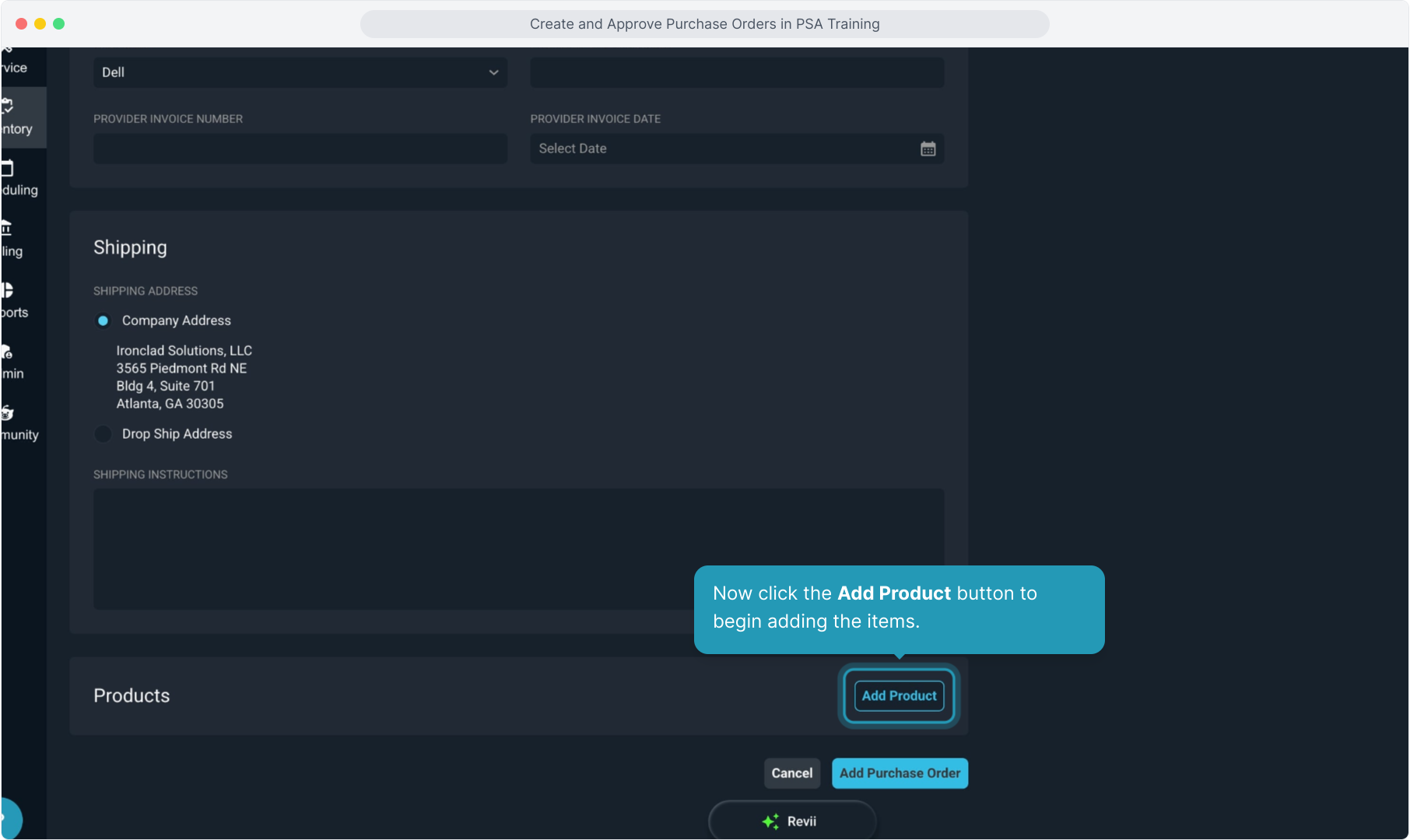Click into the Shipping Instructions text area
The image size is (1410, 840).
(x=519, y=549)
